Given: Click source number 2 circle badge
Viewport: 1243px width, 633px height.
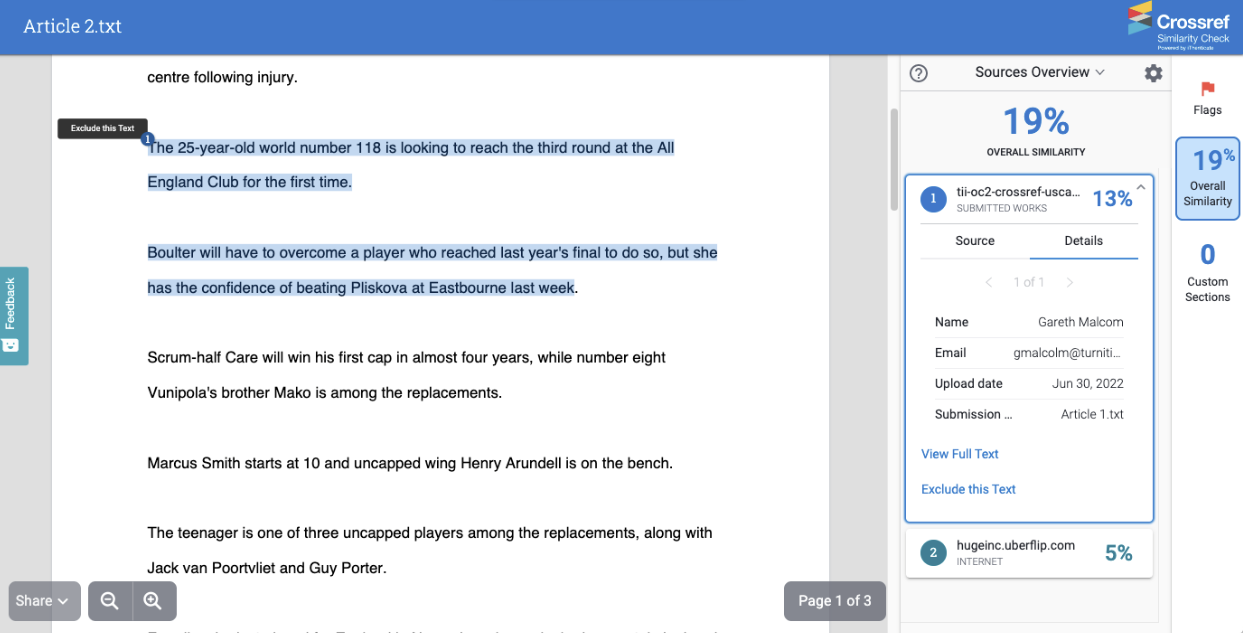Looking at the screenshot, I should [933, 553].
